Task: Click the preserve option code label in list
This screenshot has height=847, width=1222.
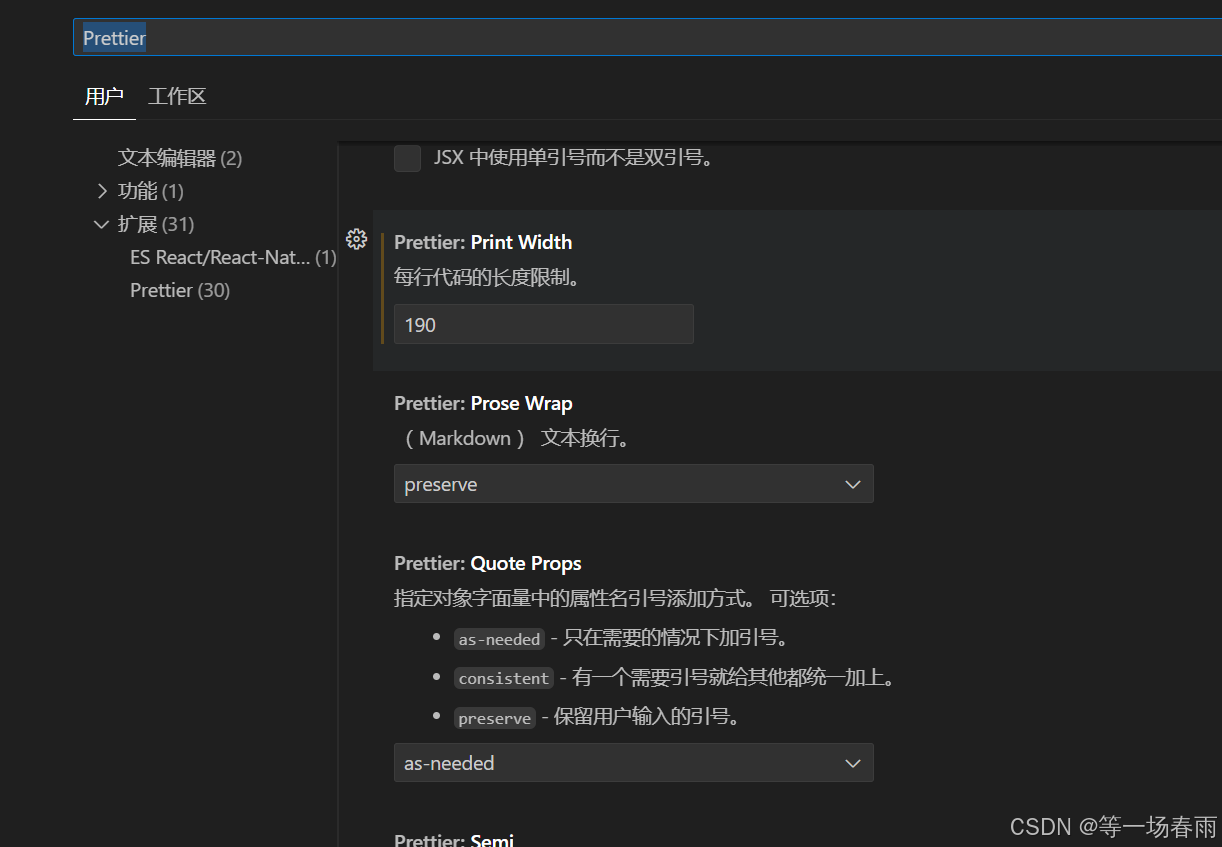Action: coord(495,718)
